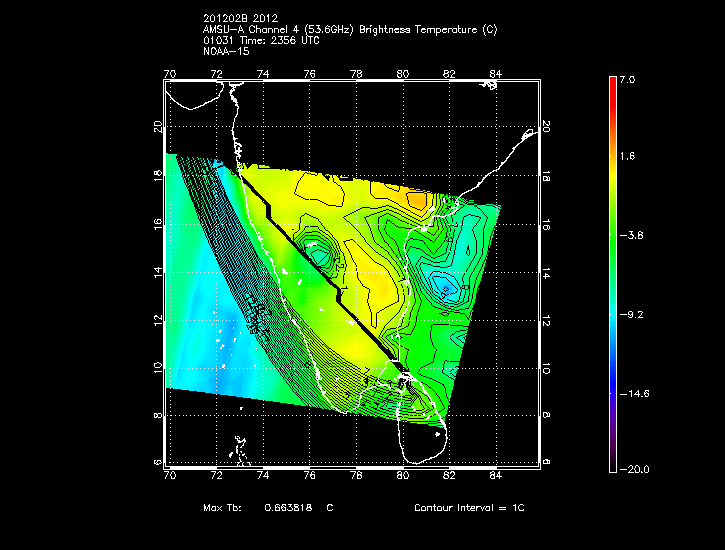This screenshot has width=725, height=550.
Task: Click the Sri Lanka island outline
Action: click(422, 410)
